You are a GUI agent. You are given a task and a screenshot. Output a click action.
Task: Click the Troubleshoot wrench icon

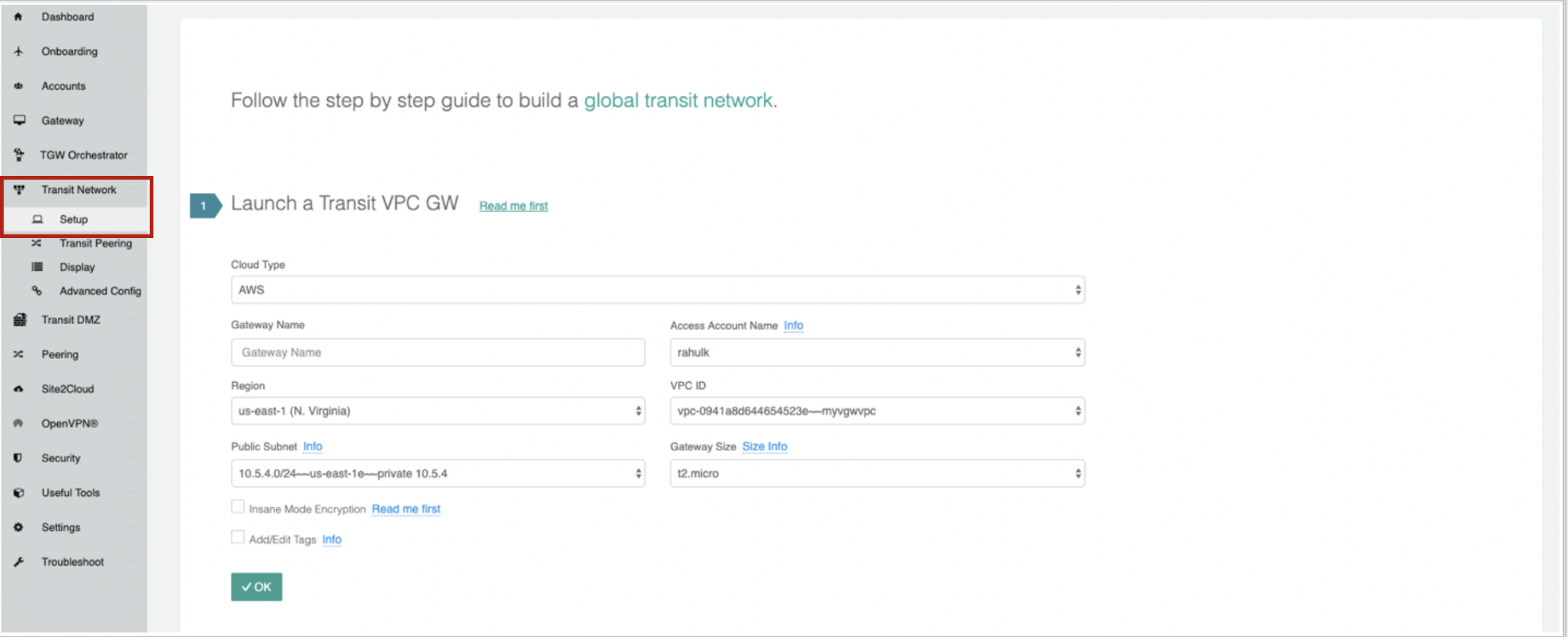tap(19, 562)
